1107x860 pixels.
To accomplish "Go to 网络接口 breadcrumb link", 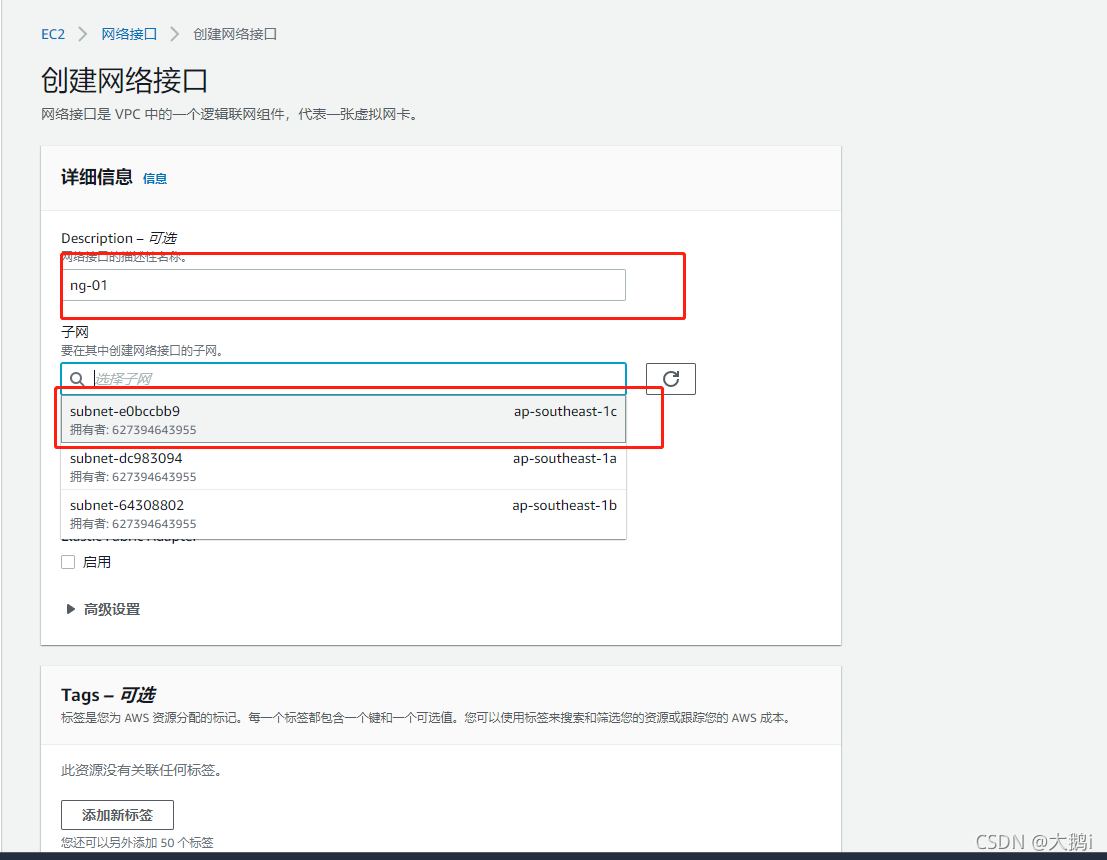I will (129, 34).
